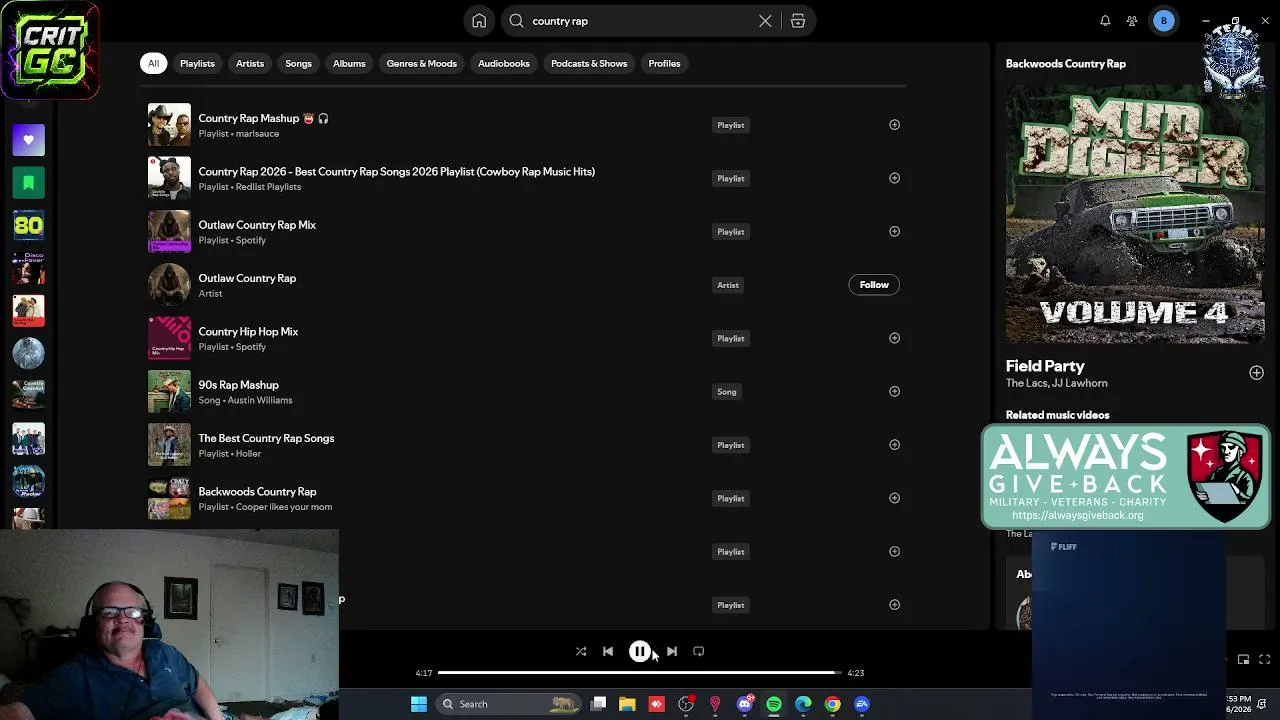
Task: Filter results by Profiles
Action: click(x=664, y=63)
